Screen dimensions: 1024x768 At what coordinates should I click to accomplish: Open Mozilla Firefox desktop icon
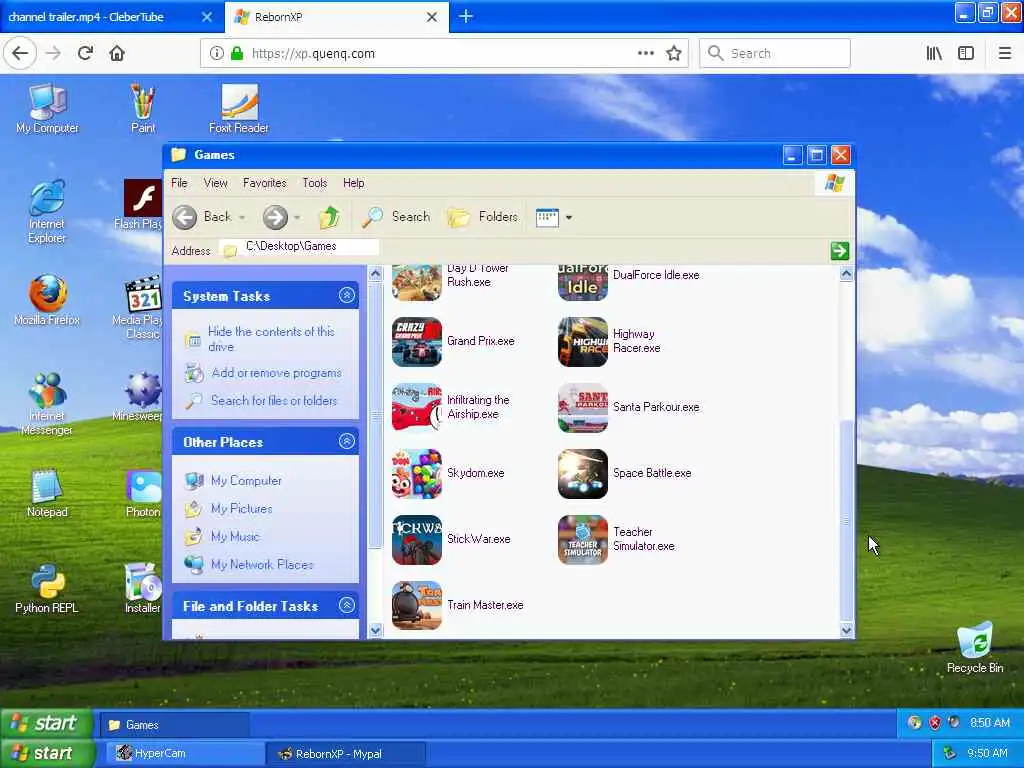pos(47,300)
